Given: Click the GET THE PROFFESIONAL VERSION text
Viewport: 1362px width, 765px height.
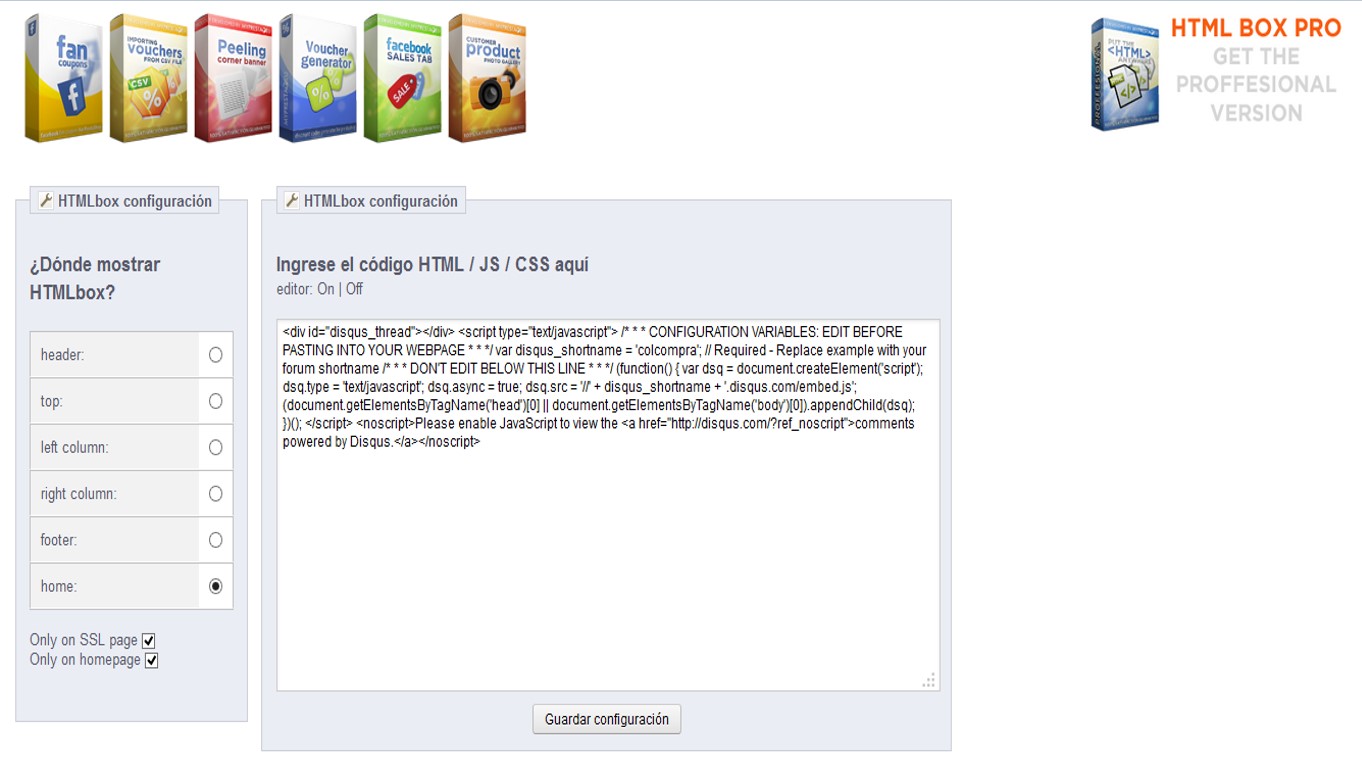Looking at the screenshot, I should point(1256,85).
